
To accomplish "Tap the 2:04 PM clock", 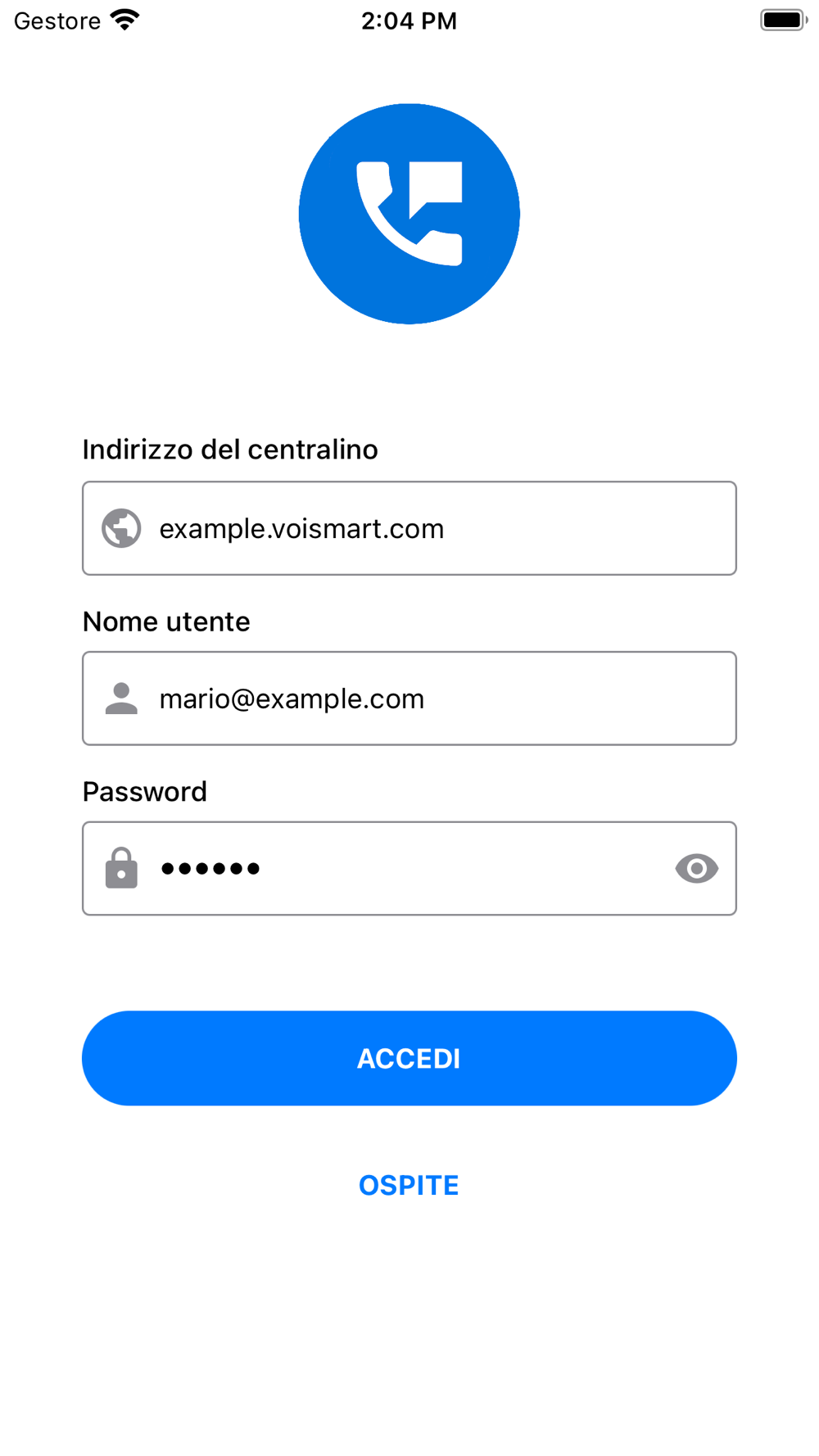I will (409, 20).
